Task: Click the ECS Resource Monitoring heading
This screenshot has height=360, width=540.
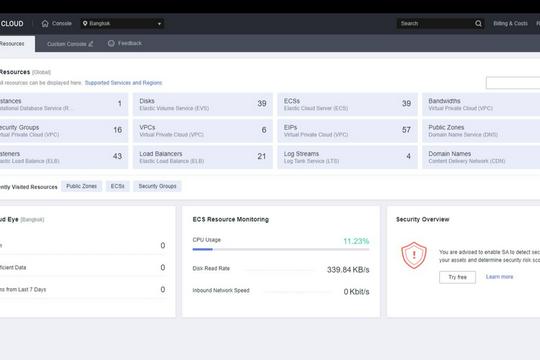Action: (231, 219)
